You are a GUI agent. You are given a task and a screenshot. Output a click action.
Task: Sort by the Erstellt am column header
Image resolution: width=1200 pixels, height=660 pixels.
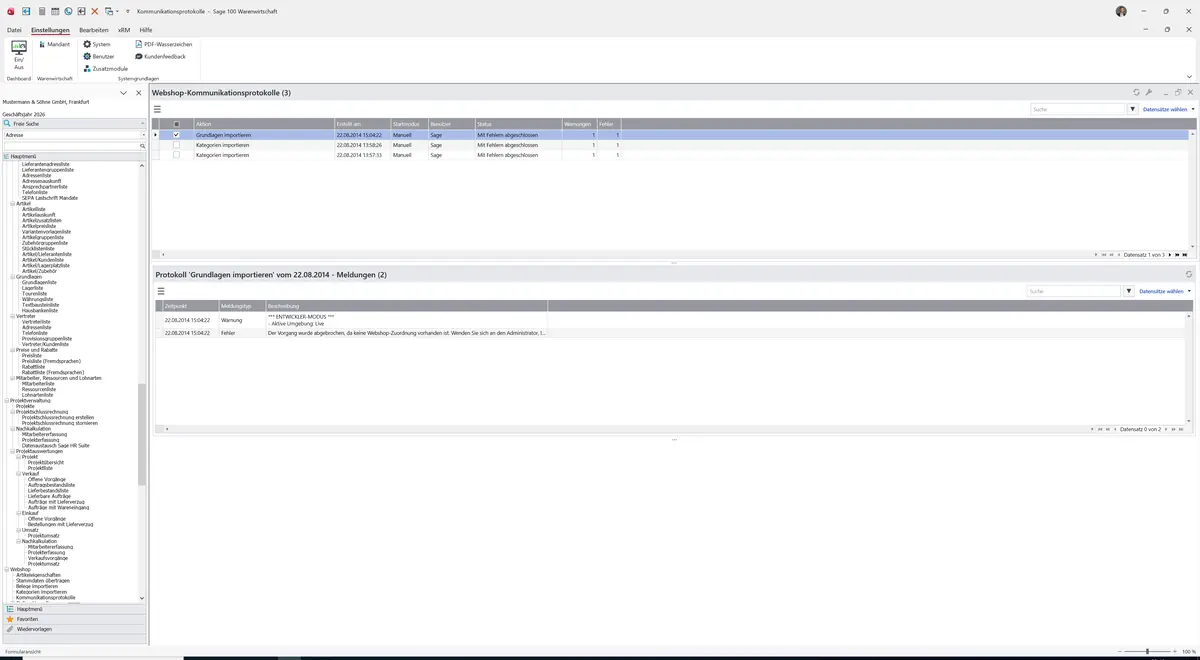[x=361, y=124]
